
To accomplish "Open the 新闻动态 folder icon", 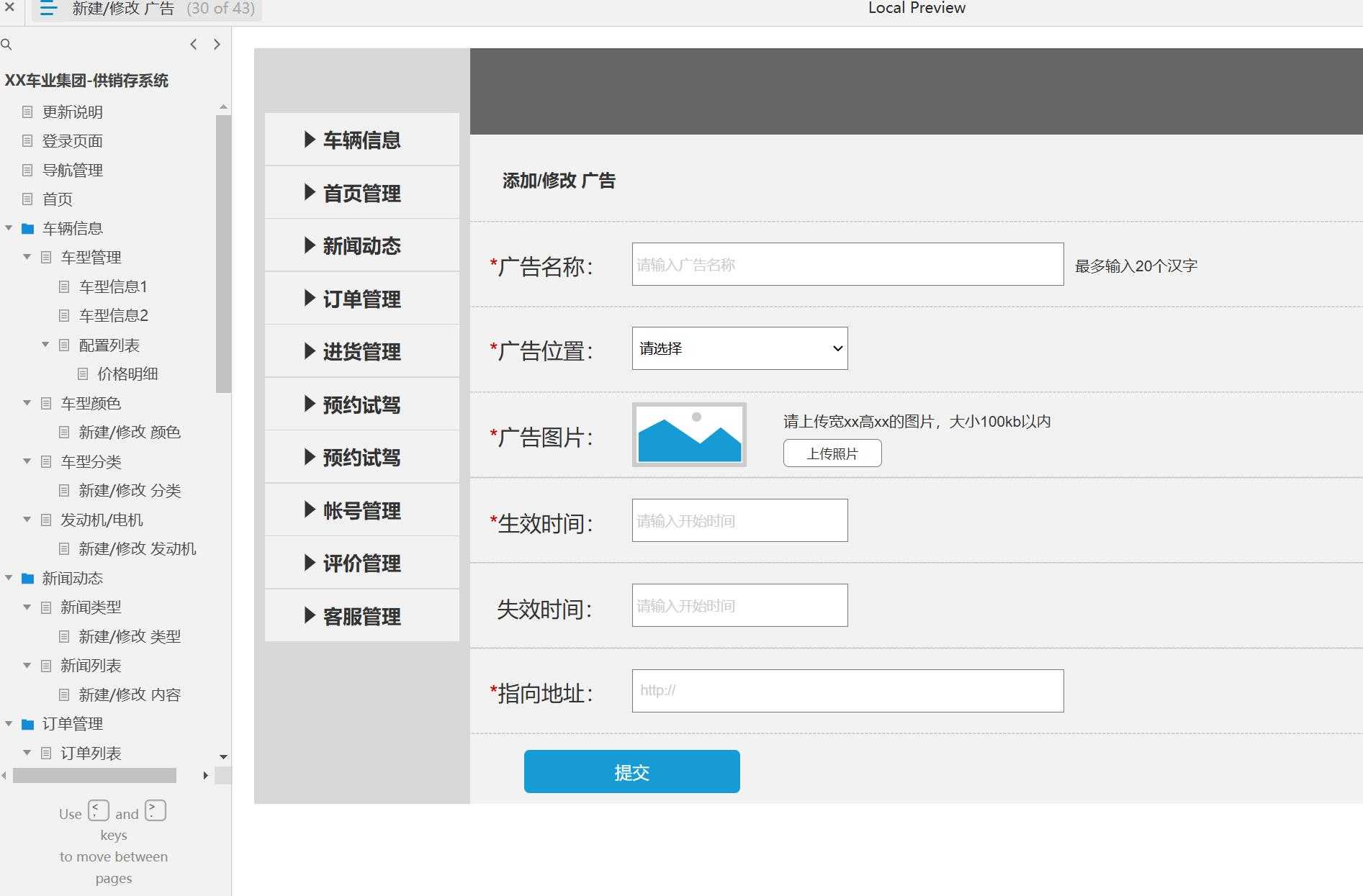I will click(27, 578).
